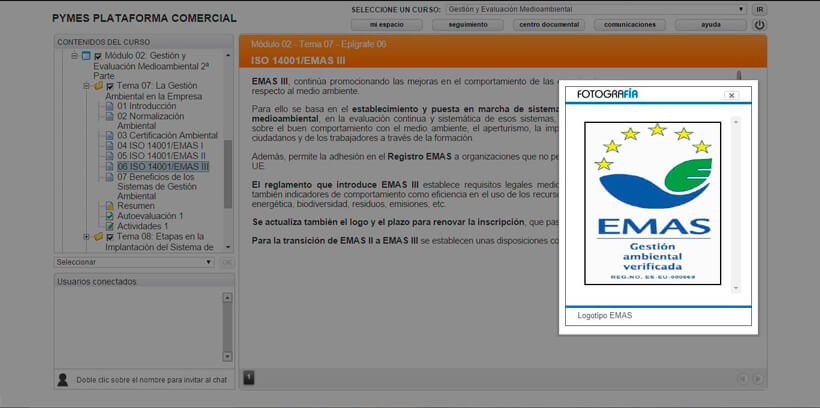This screenshot has width=820, height=408.
Task: Click the green check icon of Autoevaluación 1
Action: (x=109, y=216)
